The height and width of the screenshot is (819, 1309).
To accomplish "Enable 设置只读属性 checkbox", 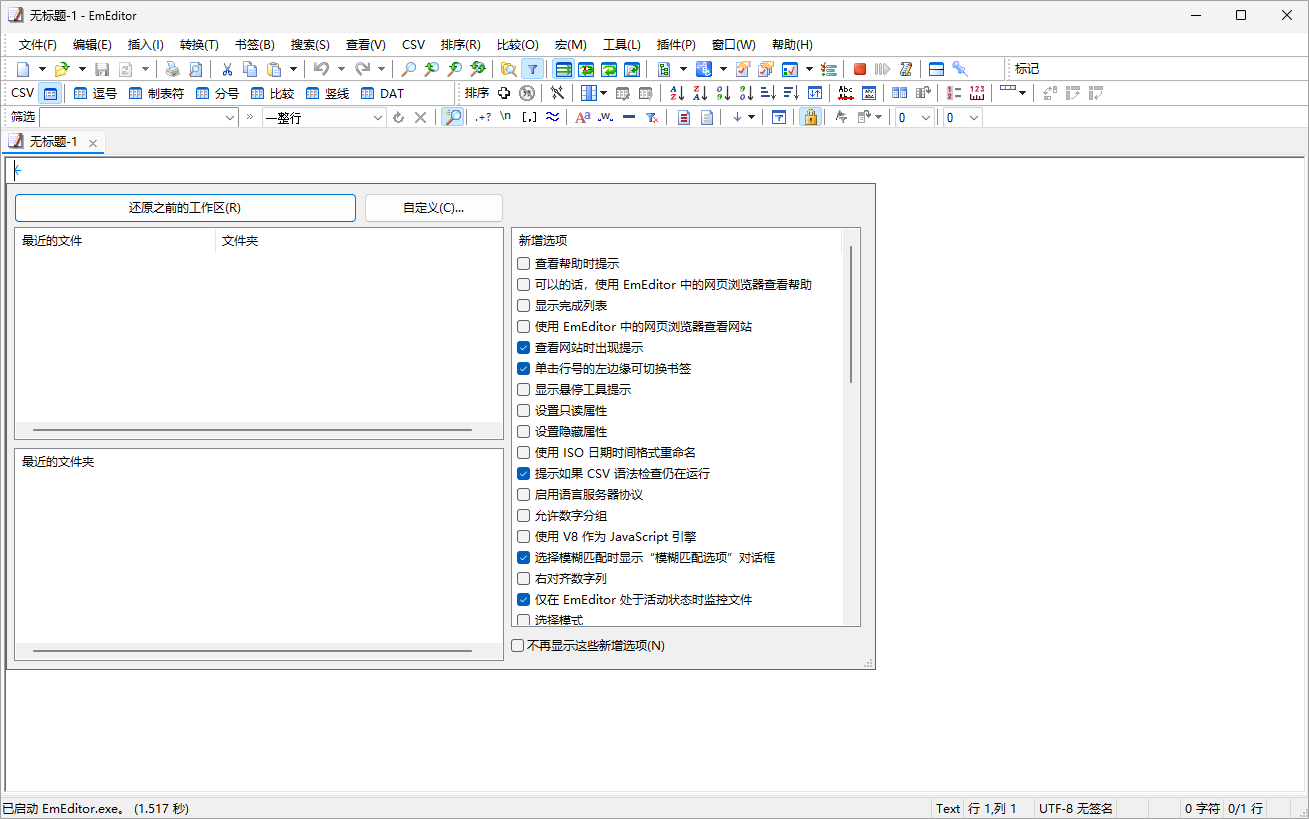I will click(523, 411).
